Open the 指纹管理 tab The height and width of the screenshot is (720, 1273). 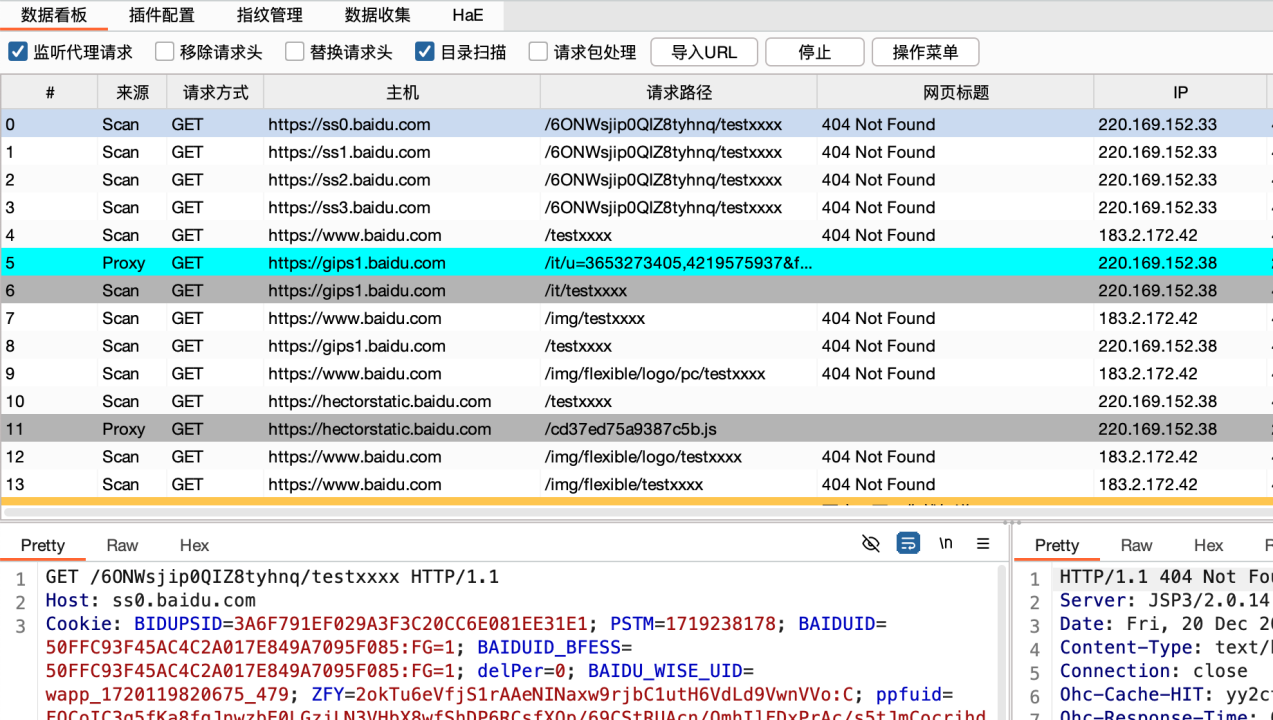click(x=269, y=15)
